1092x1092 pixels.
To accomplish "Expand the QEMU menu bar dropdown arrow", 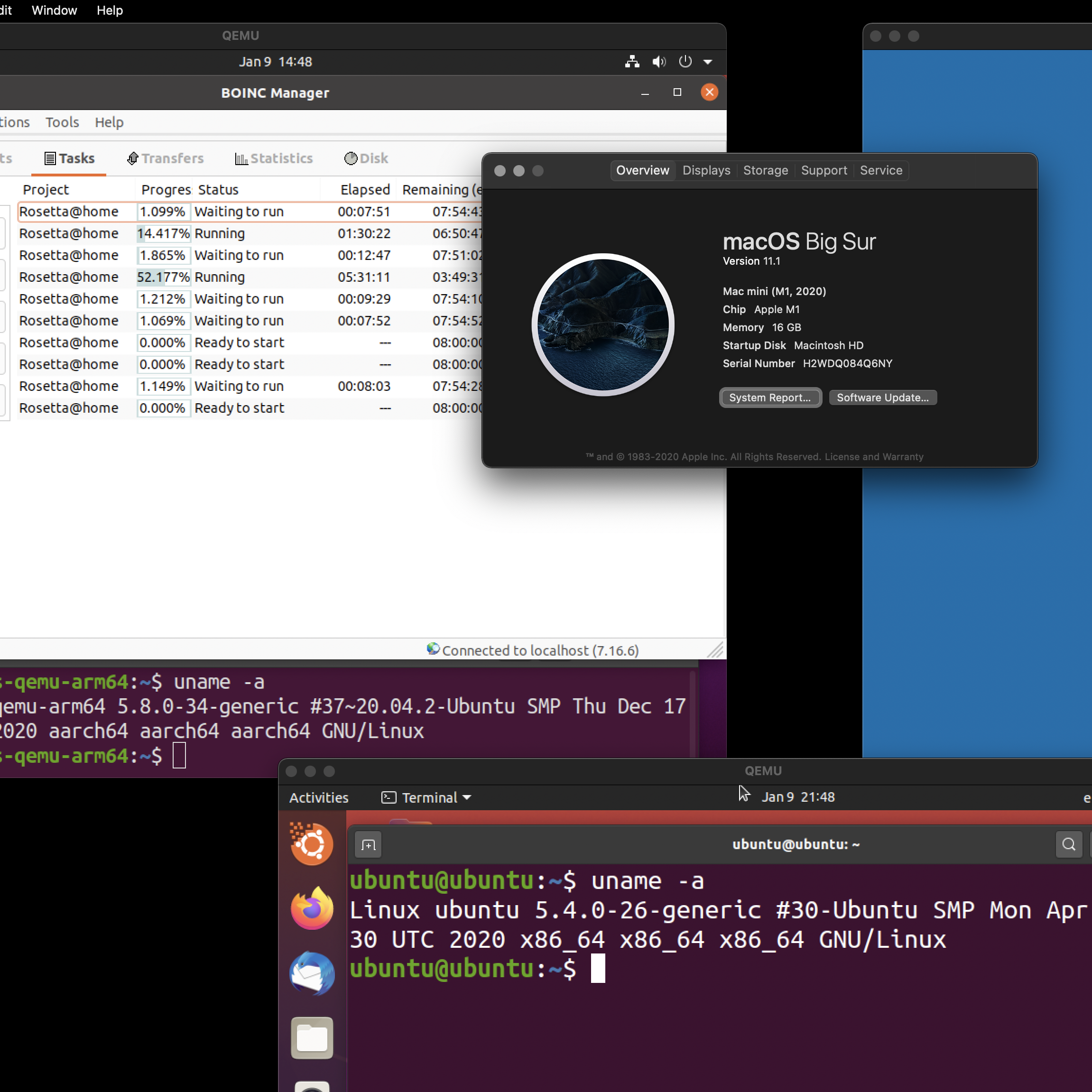I will (711, 62).
